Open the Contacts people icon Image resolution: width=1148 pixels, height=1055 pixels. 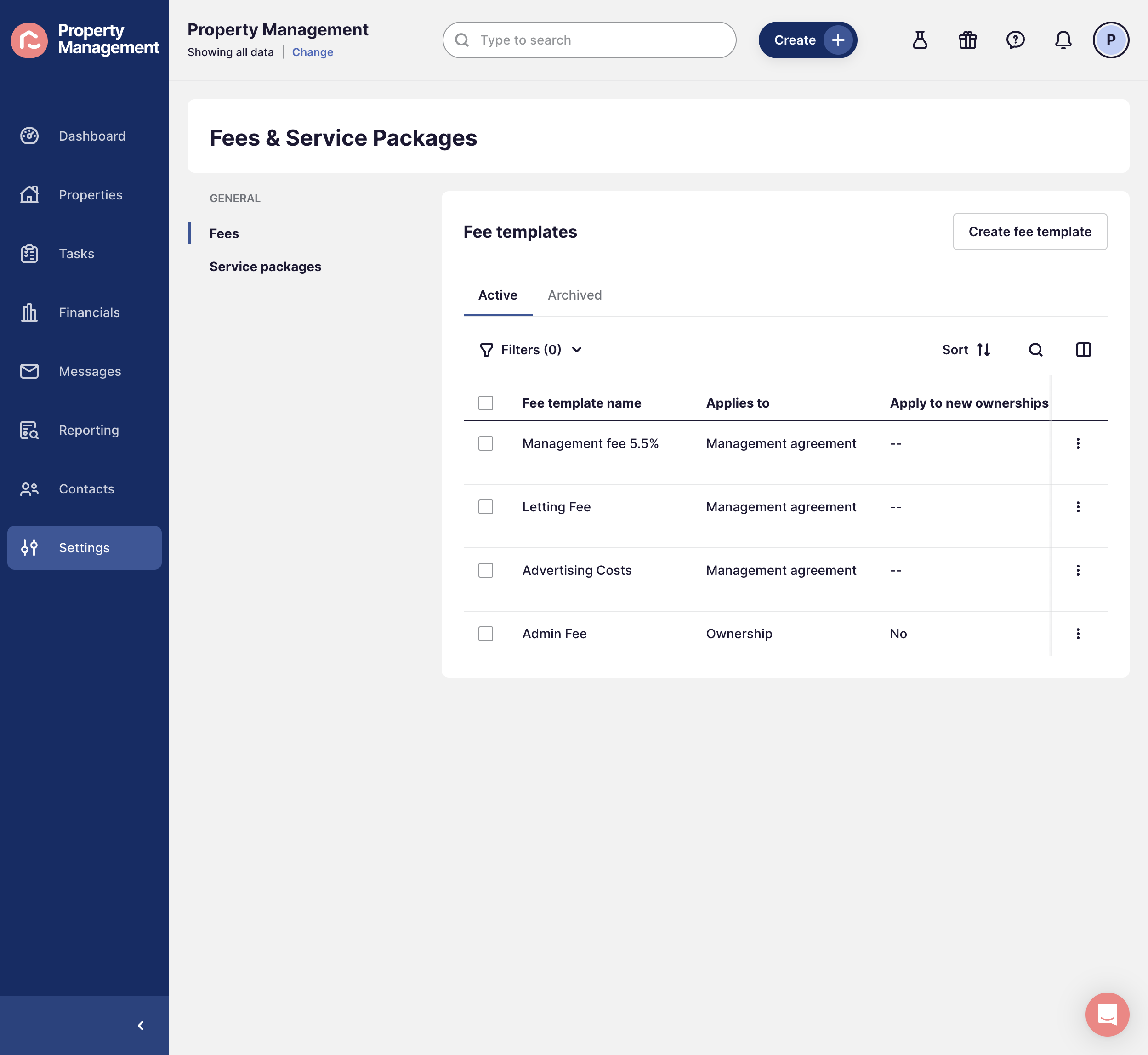tap(29, 489)
